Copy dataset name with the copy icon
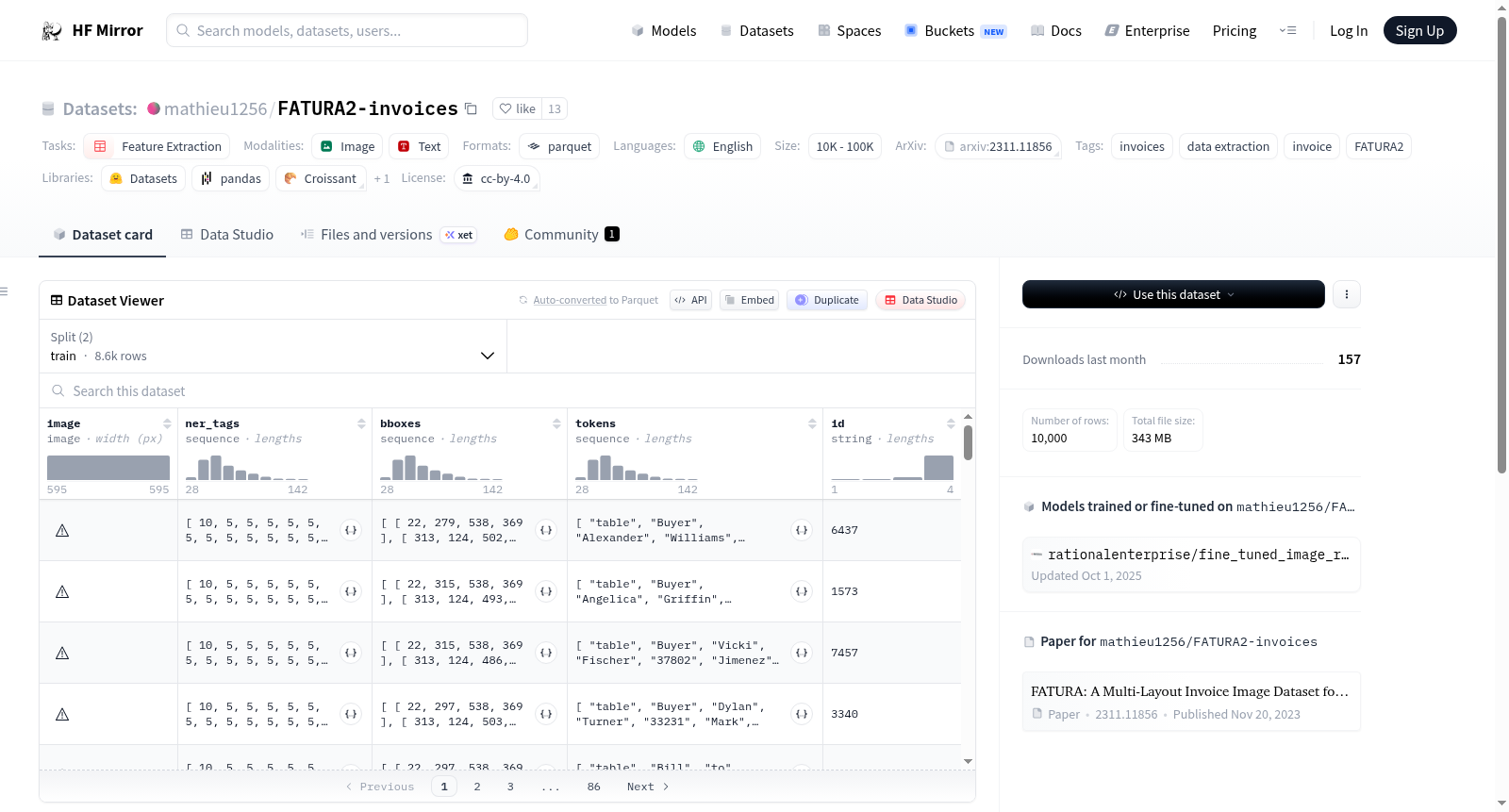1509x812 pixels. (x=472, y=108)
